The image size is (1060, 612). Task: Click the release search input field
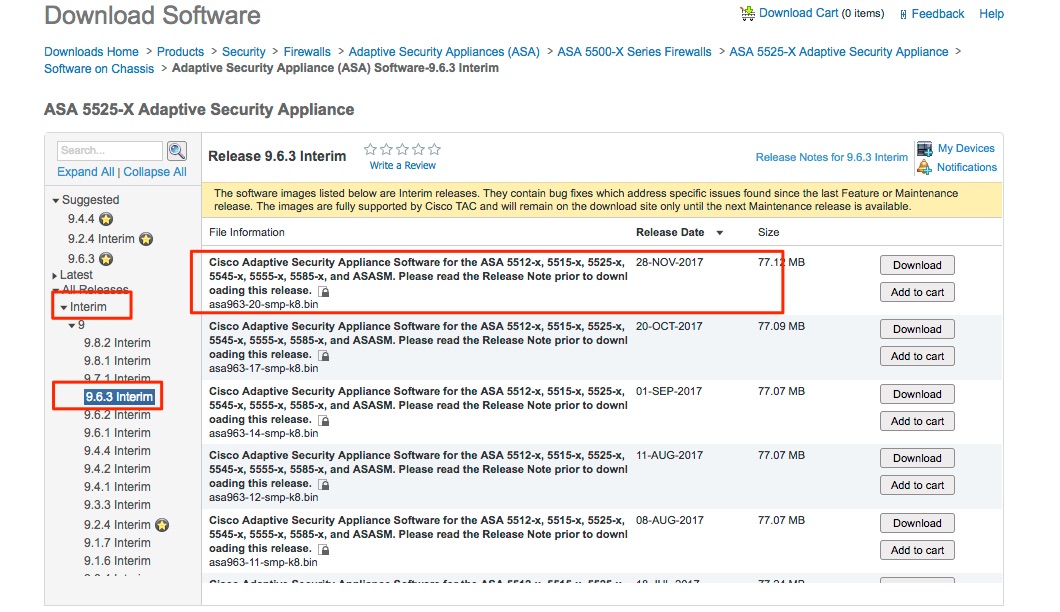coord(109,151)
